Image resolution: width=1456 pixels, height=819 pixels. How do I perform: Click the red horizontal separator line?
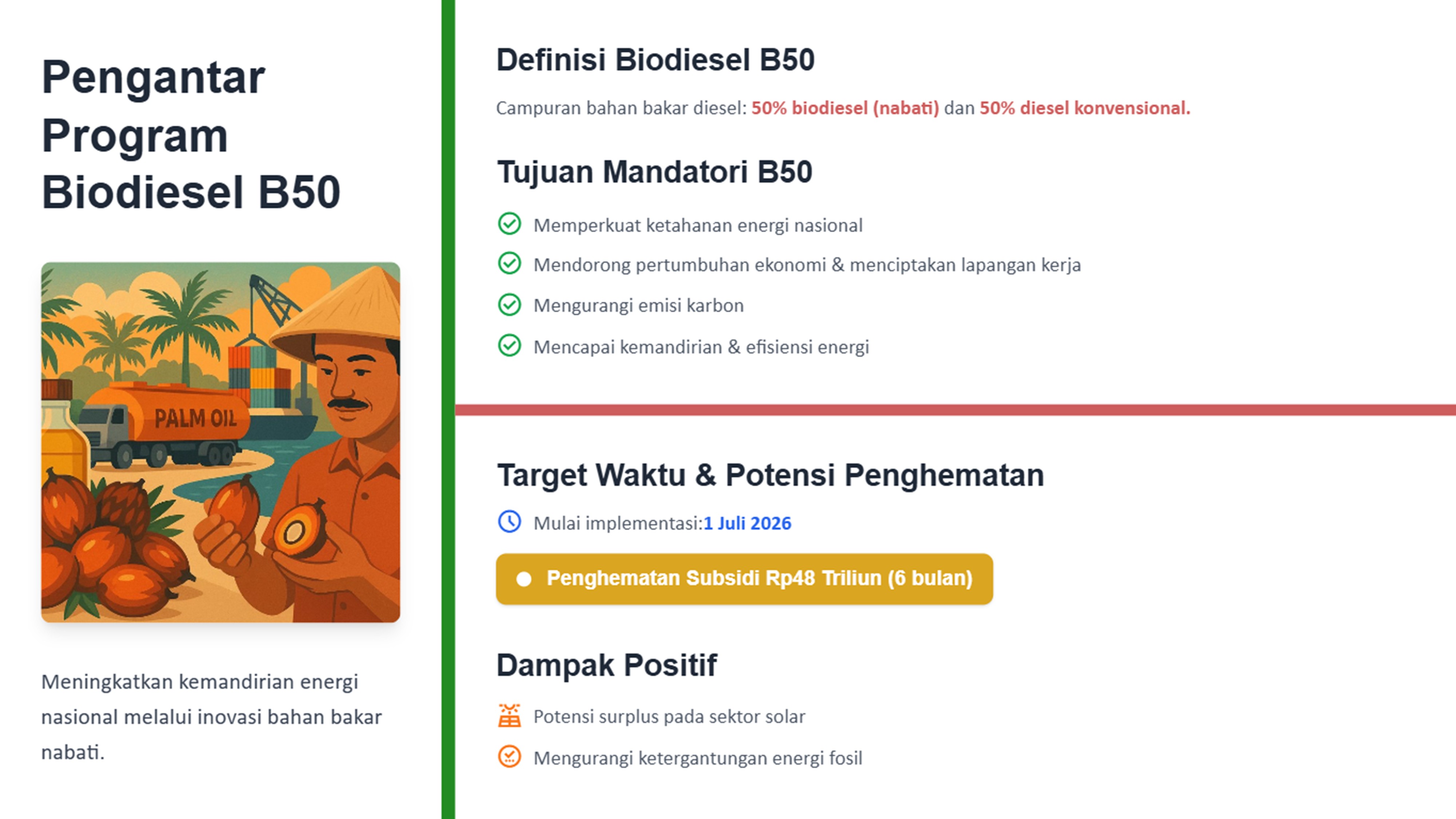pos(955,410)
